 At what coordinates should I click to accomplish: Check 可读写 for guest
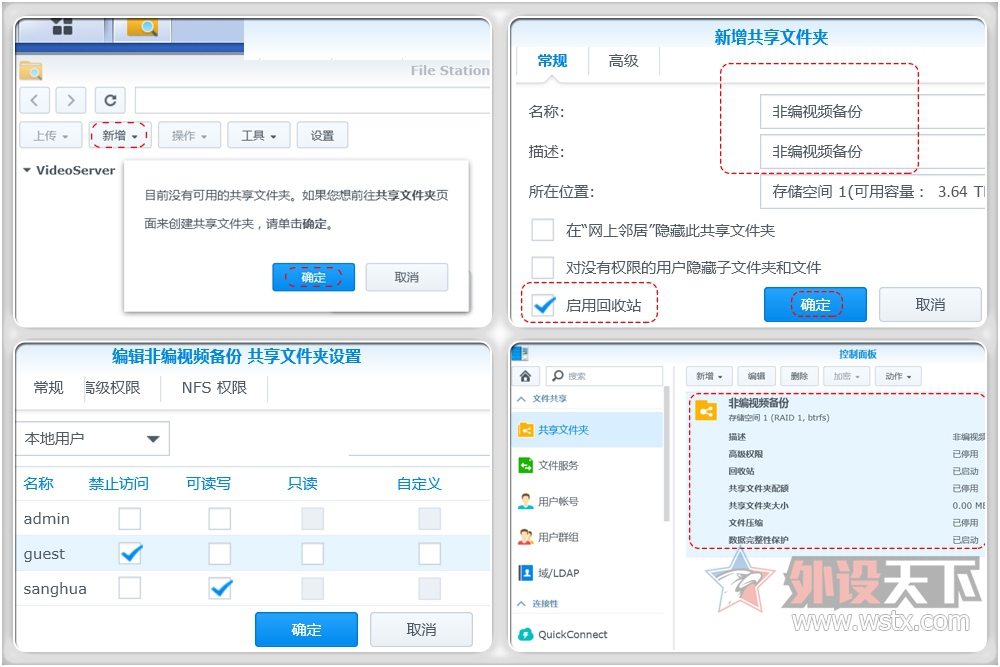click(220, 553)
